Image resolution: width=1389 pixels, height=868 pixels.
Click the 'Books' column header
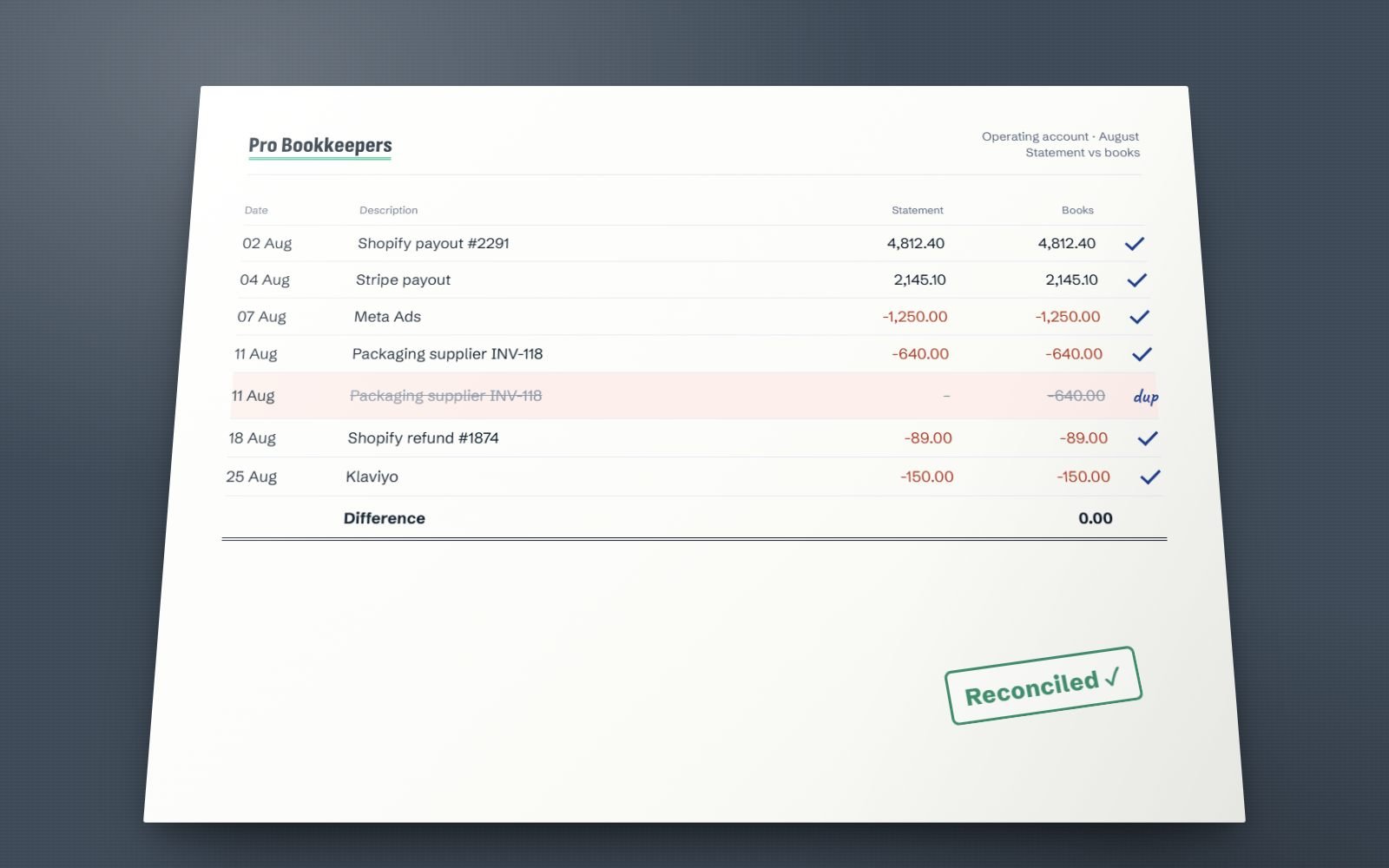pos(1077,210)
